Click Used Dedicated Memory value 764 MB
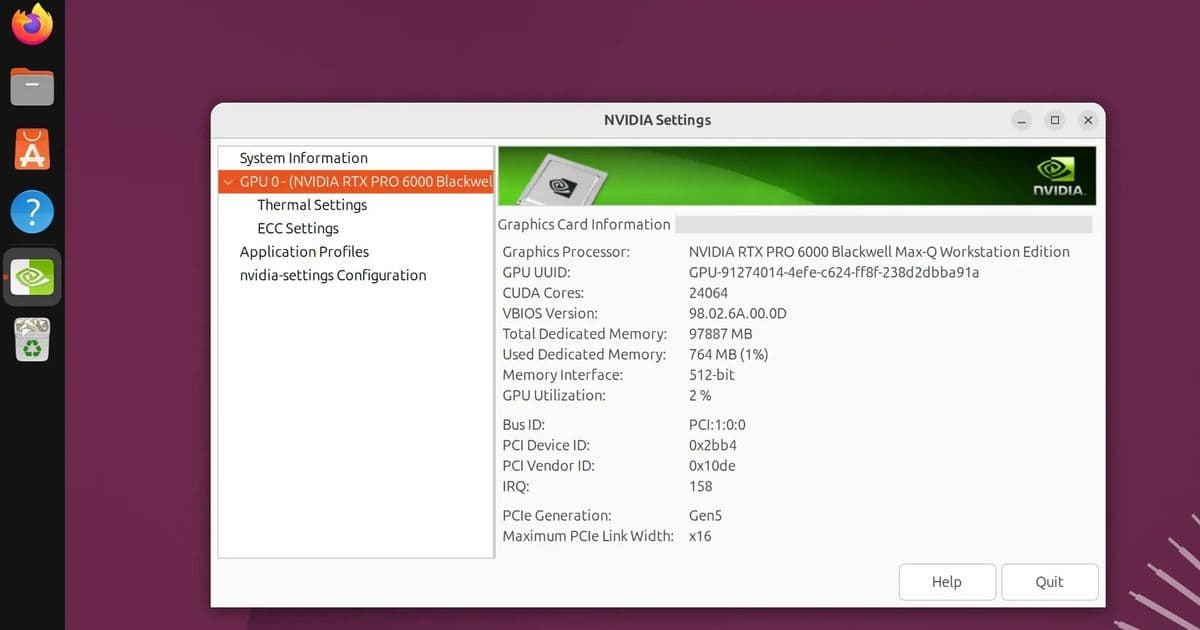Image resolution: width=1200 pixels, height=630 pixels. coord(729,354)
